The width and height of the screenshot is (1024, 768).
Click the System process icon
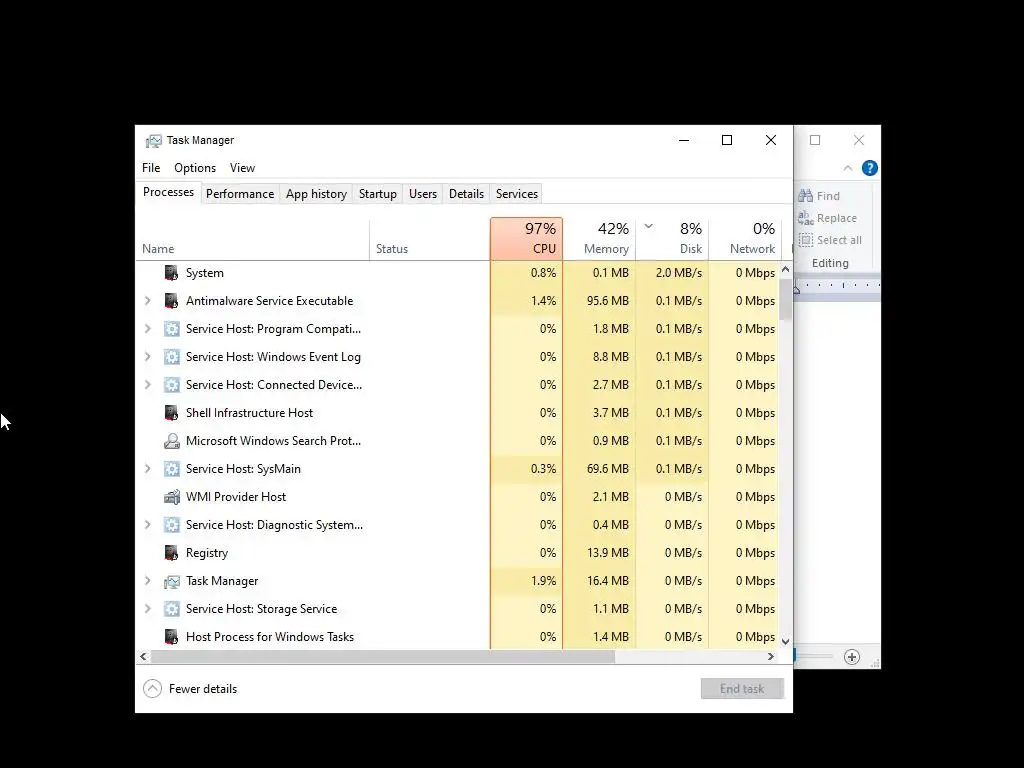(171, 273)
